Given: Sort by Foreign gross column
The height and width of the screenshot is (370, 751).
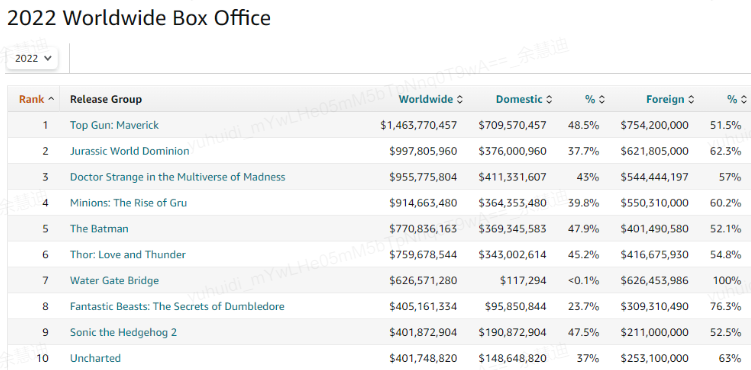Looking at the screenshot, I should [670, 99].
